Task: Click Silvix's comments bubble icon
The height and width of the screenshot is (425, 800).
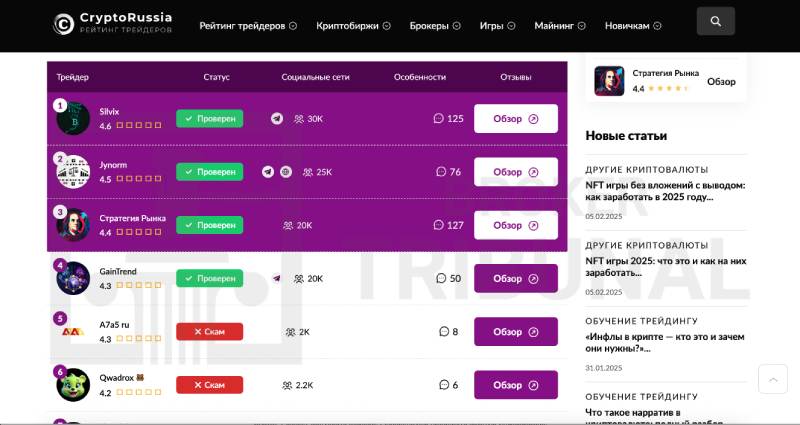Action: pyautogui.click(x=438, y=119)
